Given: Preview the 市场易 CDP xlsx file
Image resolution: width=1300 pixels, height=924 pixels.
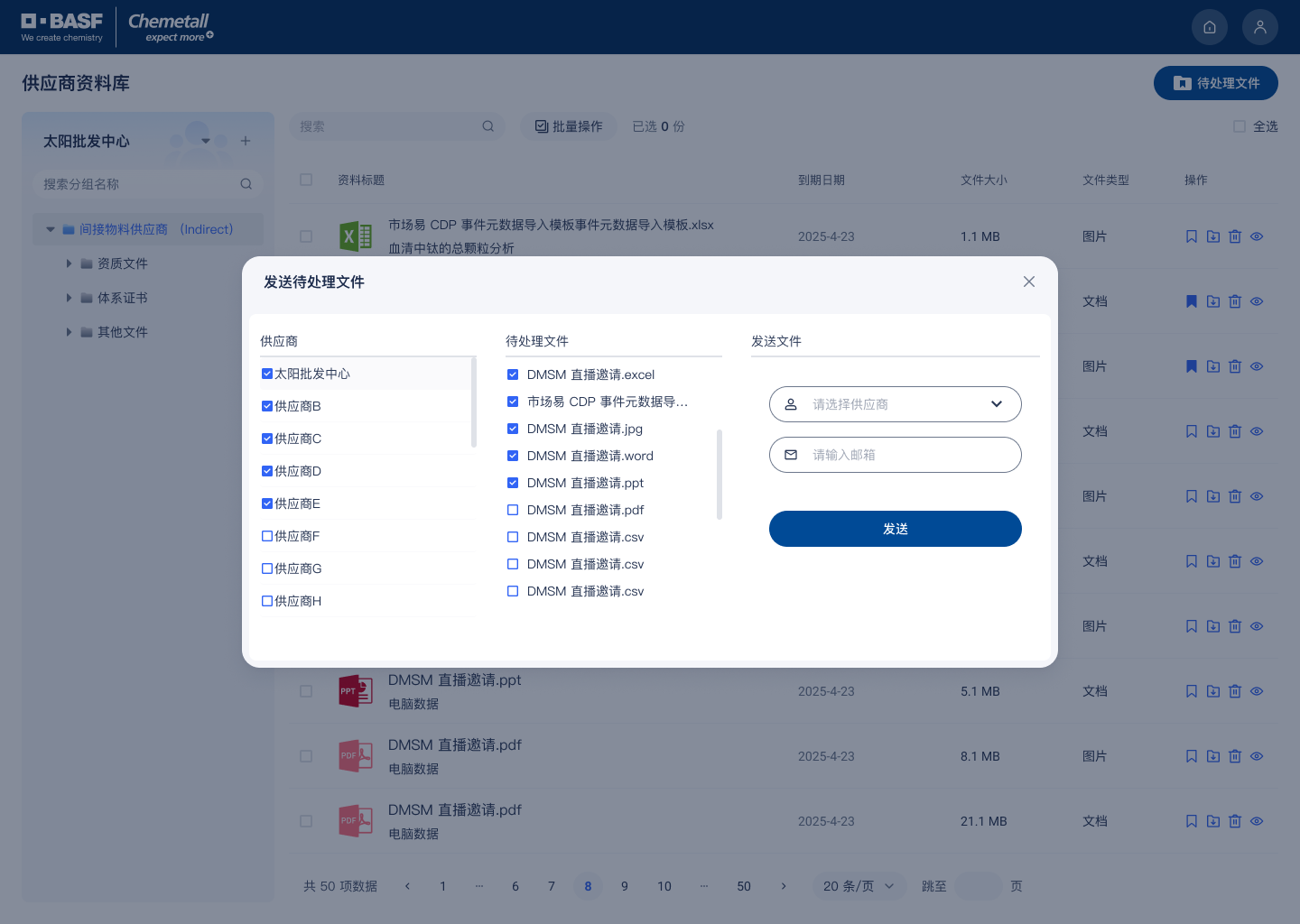Looking at the screenshot, I should 1257,236.
